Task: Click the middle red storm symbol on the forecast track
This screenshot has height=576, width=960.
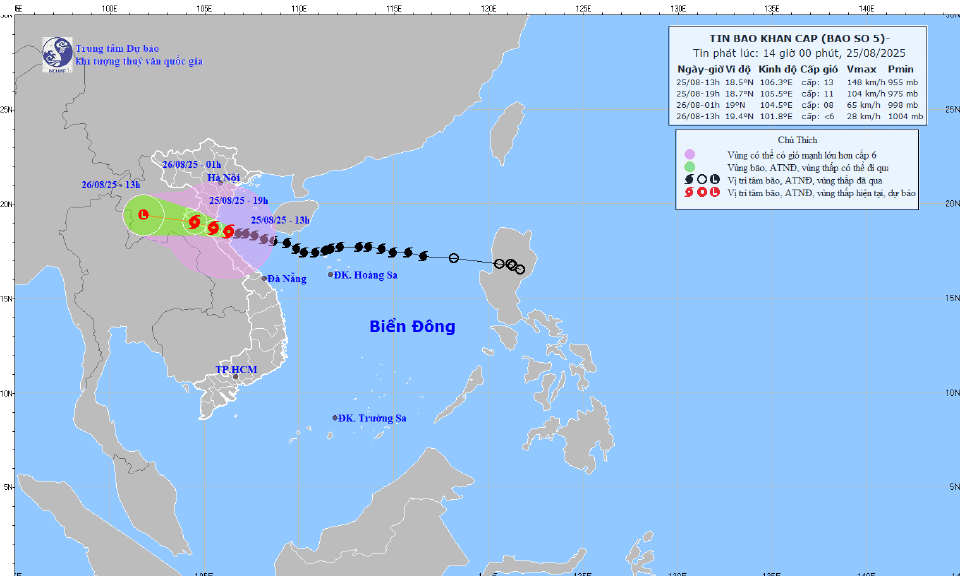Action: pos(212,228)
